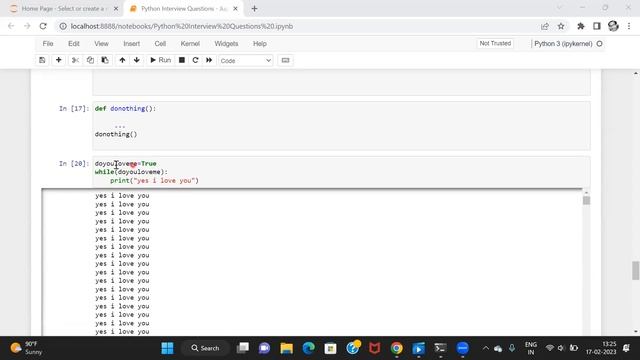The width and height of the screenshot is (640, 360).
Task: Open File Explorer from the taskbar
Action: 287,348
